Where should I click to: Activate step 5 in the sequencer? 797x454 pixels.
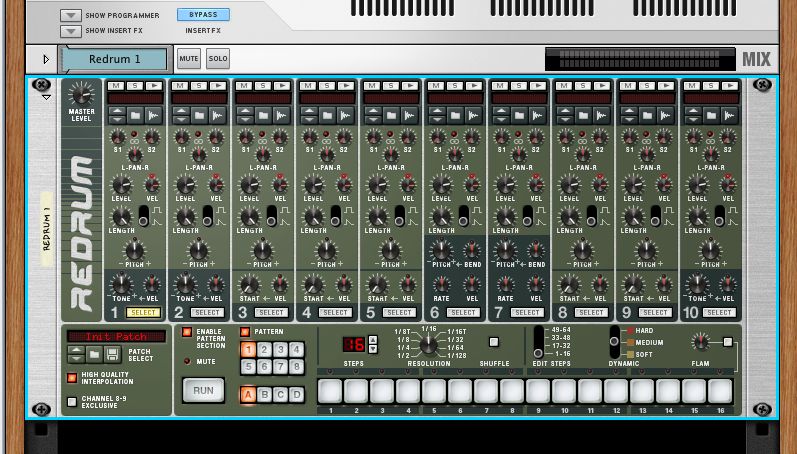pos(434,391)
